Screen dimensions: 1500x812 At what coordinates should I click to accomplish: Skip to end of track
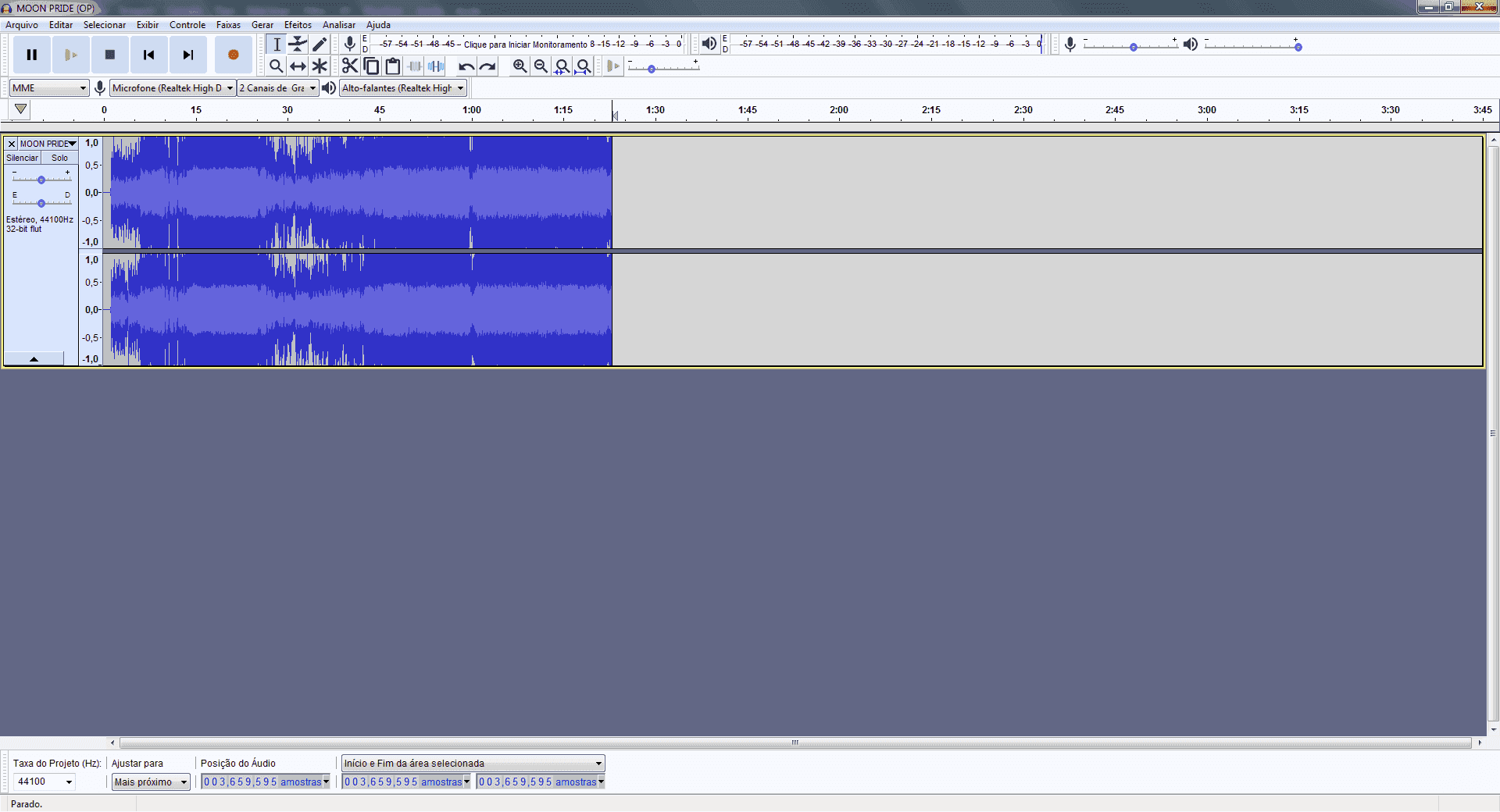pyautogui.click(x=188, y=55)
